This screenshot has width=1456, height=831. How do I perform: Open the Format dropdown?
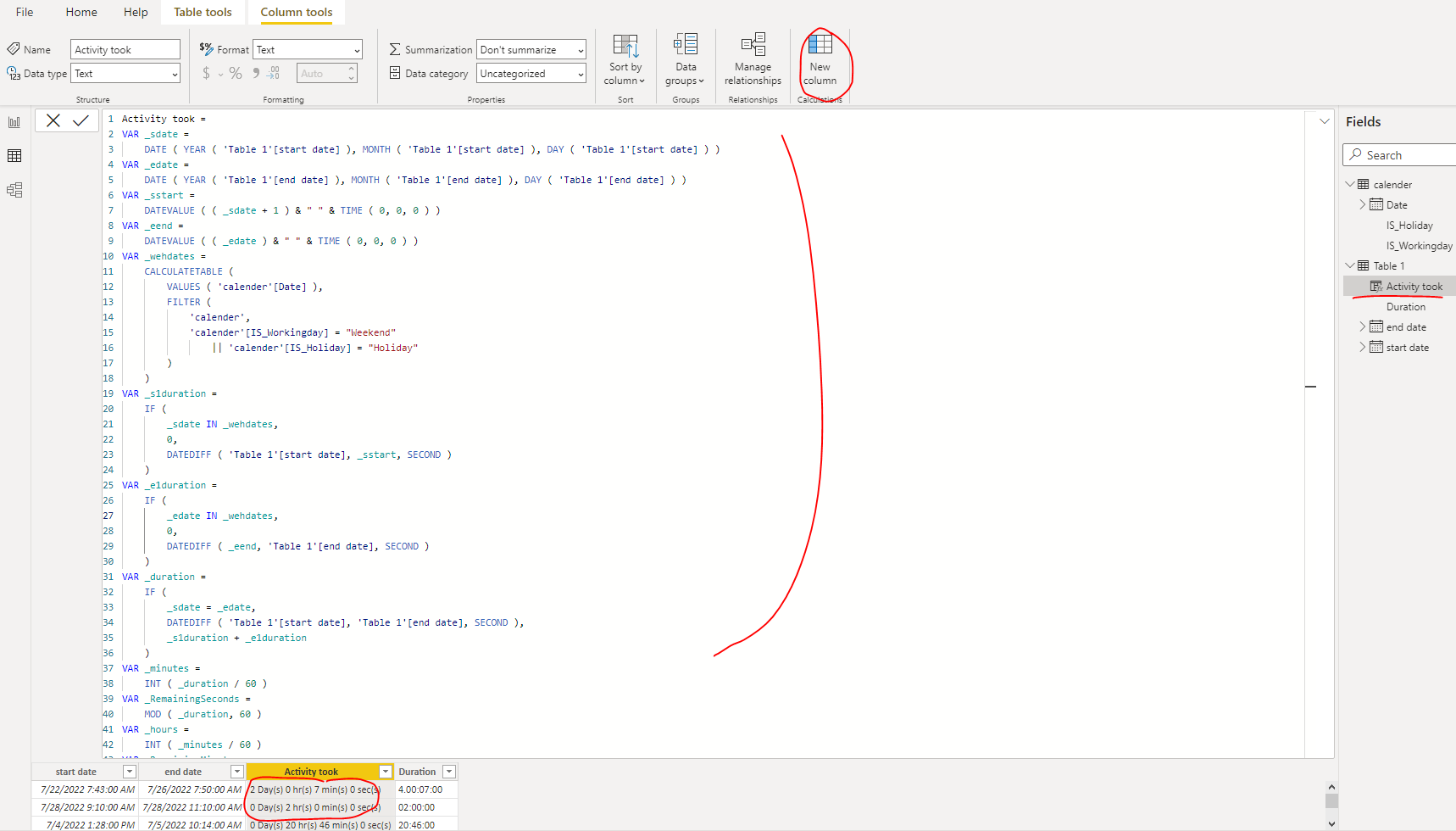point(308,50)
